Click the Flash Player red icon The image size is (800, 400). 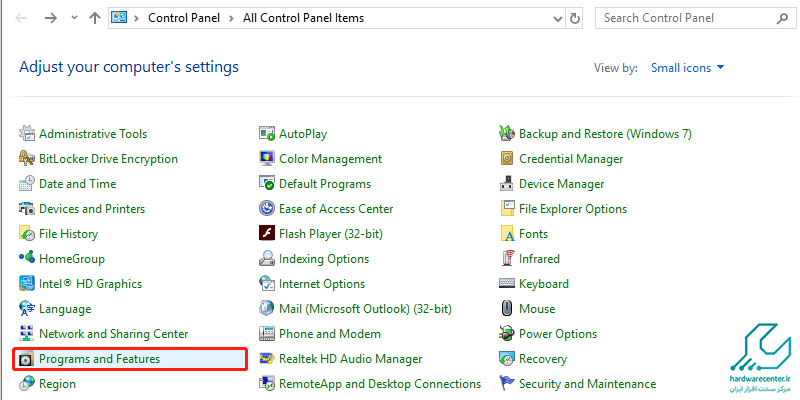(267, 234)
